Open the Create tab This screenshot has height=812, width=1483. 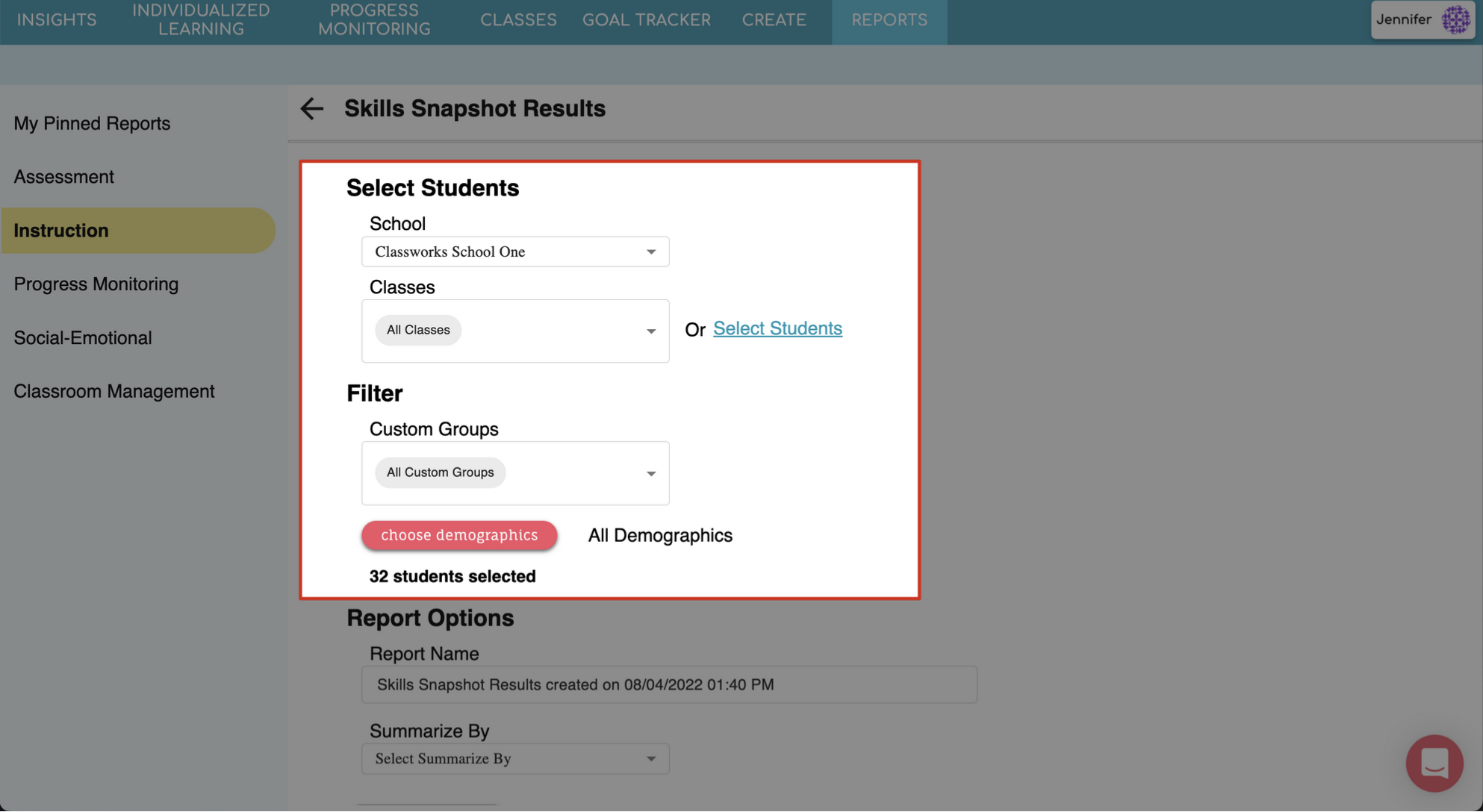774,20
